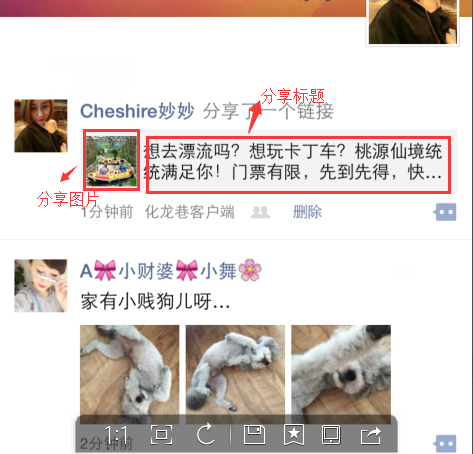Image resolution: width=473 pixels, height=454 pixels.
Task: Click Cheshire妙妙's avatar photo
Action: click(x=41, y=126)
